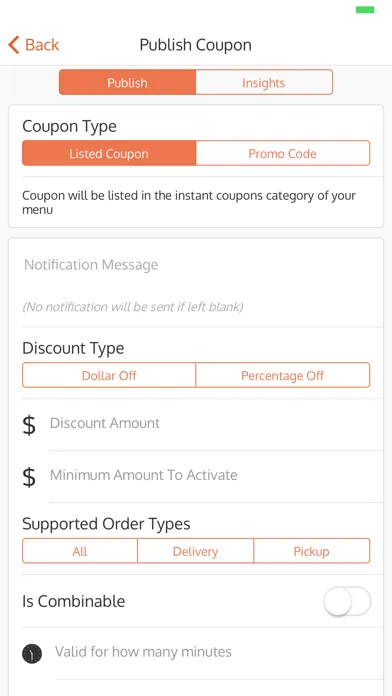
Task: Select Pickup order type
Action: [x=312, y=551]
